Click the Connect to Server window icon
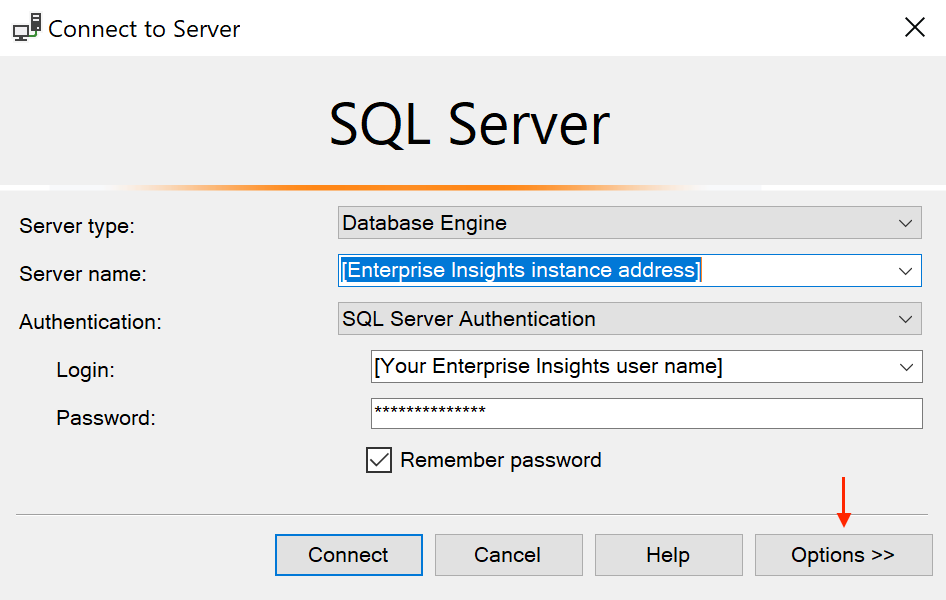 (x=27, y=28)
